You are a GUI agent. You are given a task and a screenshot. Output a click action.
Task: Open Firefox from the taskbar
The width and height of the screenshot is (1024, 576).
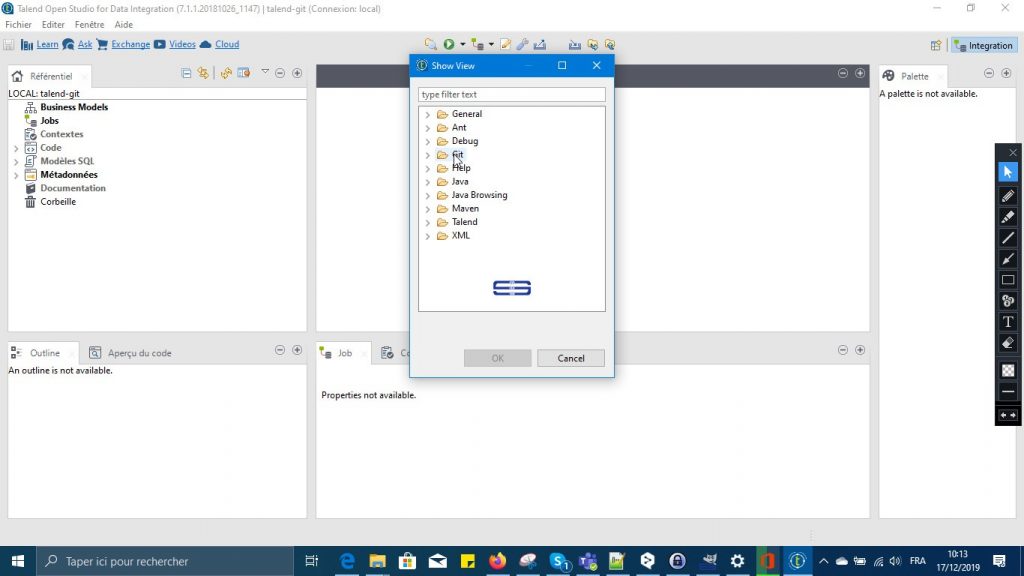497,561
